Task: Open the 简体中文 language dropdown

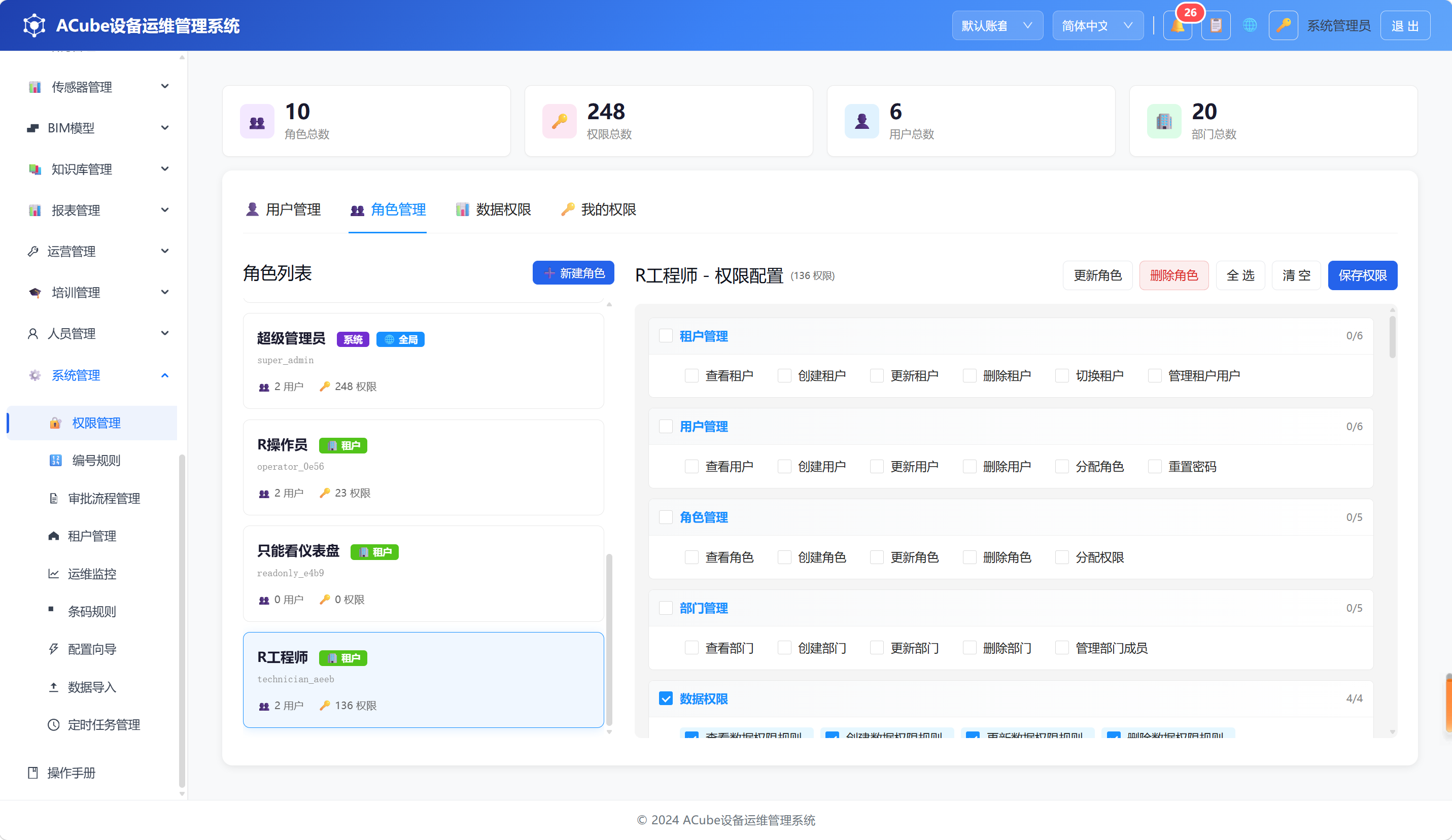Action: [1098, 26]
